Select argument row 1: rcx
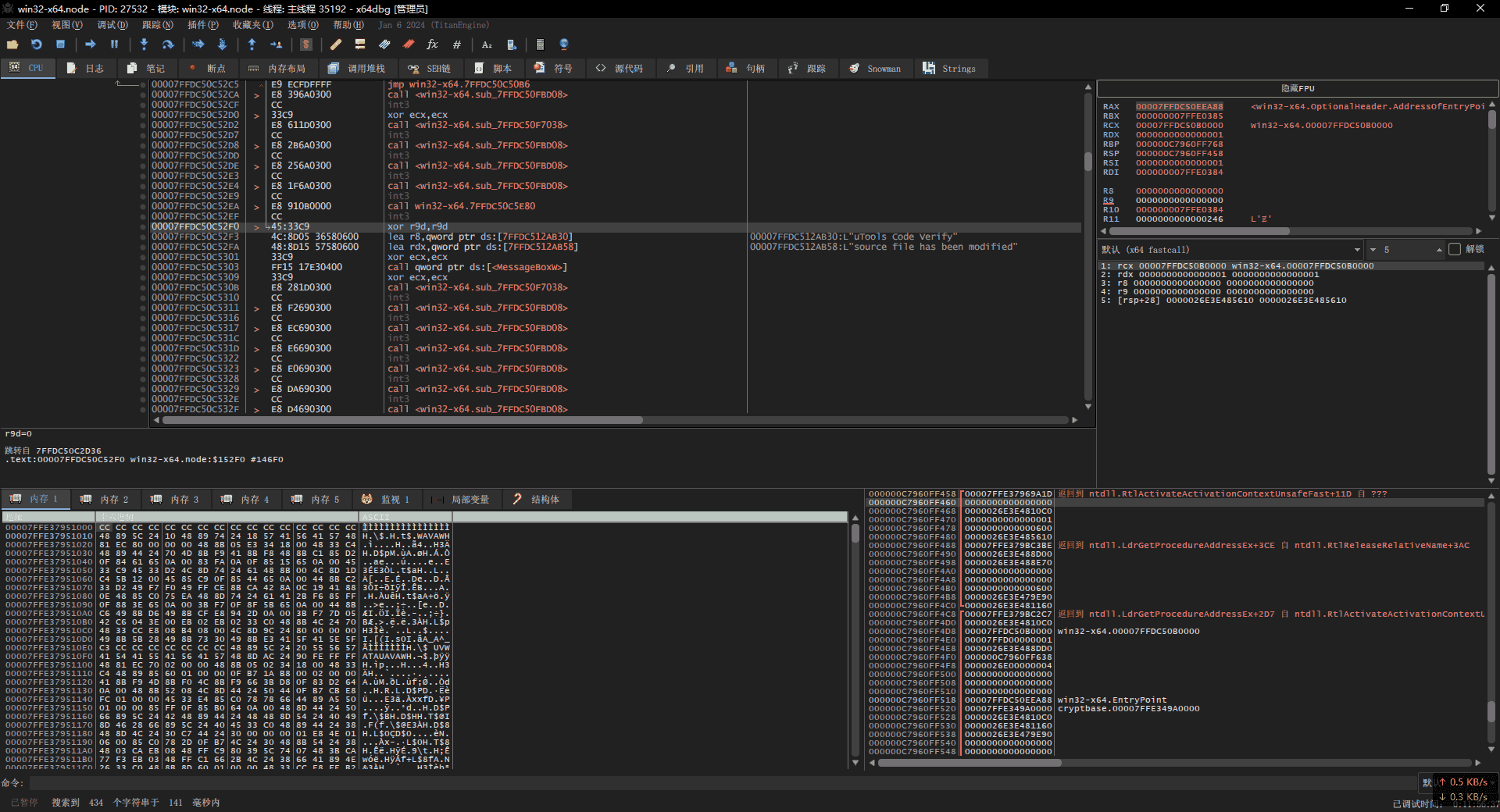 [x=1291, y=266]
